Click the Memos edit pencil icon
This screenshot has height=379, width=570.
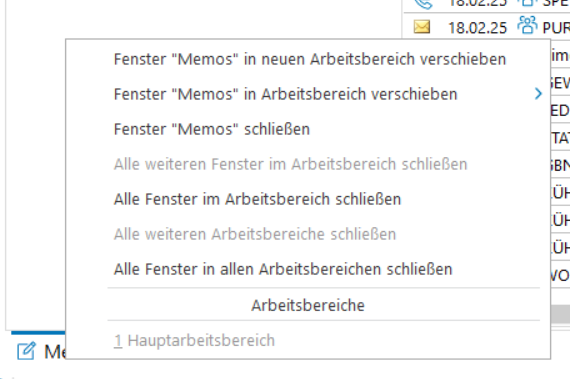(x=26, y=351)
